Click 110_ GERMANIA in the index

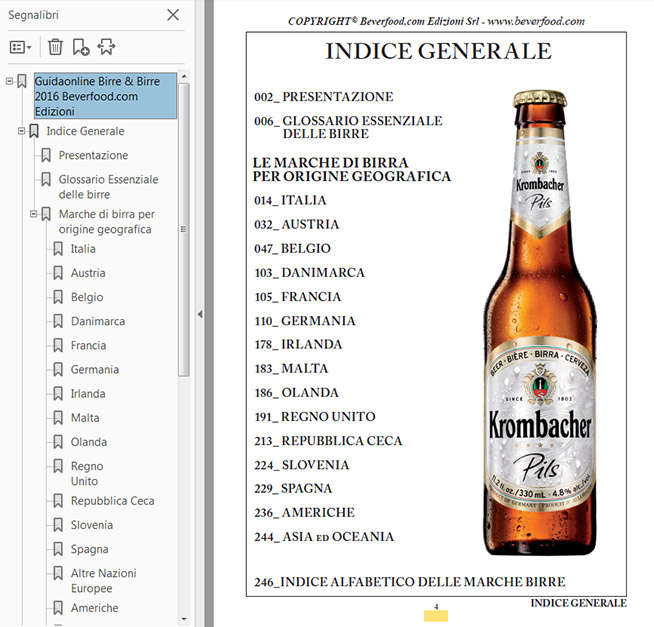[x=305, y=321]
